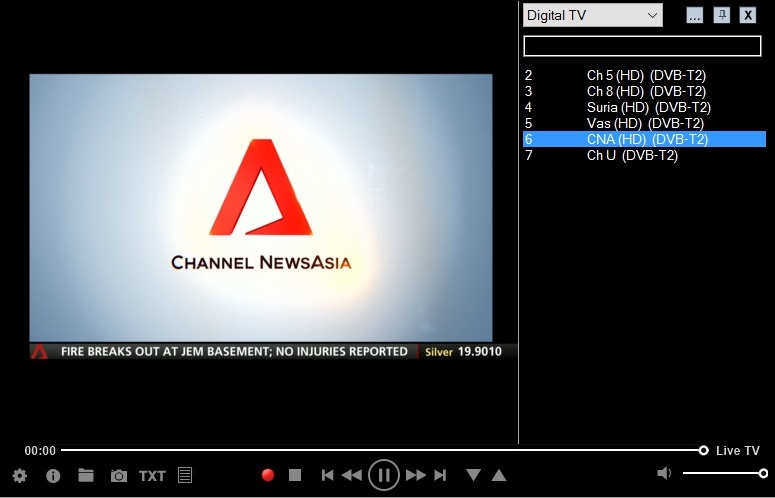Start recording with the red record button

268,475
